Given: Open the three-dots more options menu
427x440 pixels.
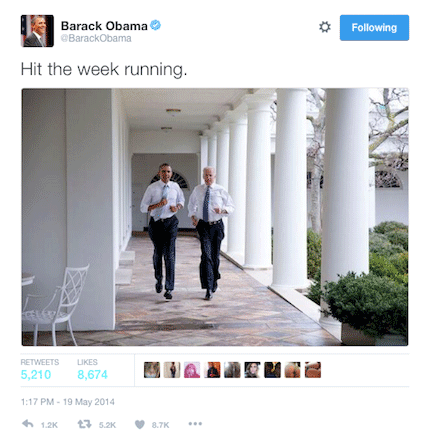Looking at the screenshot, I should pyautogui.click(x=195, y=424).
